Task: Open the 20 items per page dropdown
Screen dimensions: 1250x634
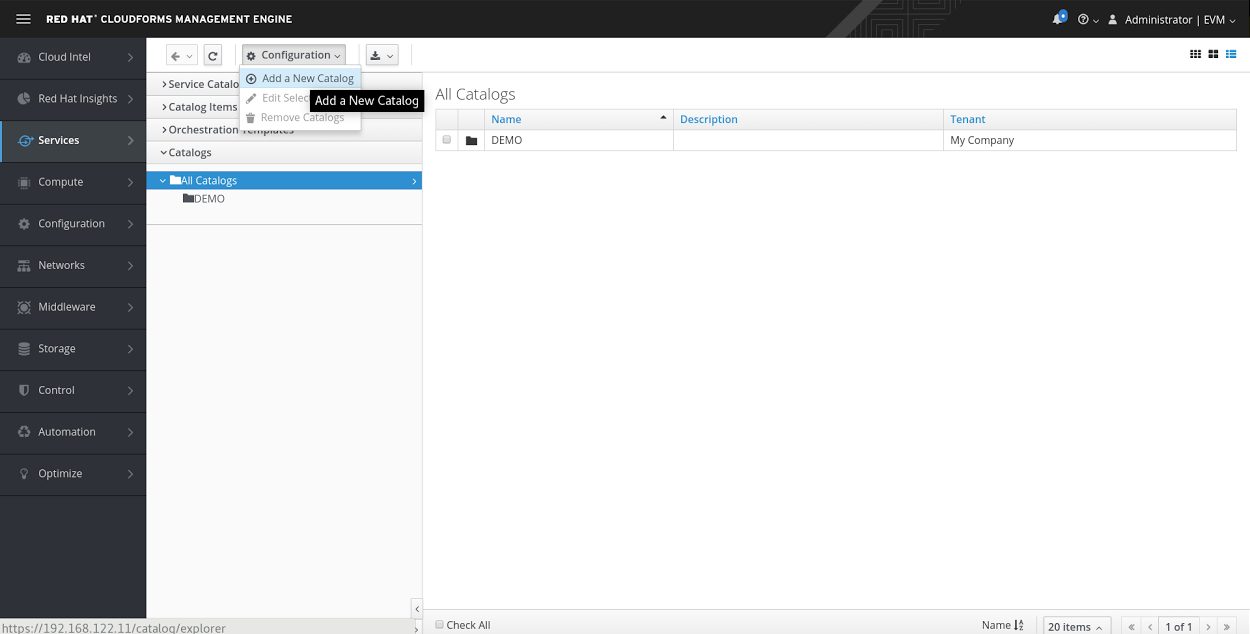Action: click(x=1075, y=626)
